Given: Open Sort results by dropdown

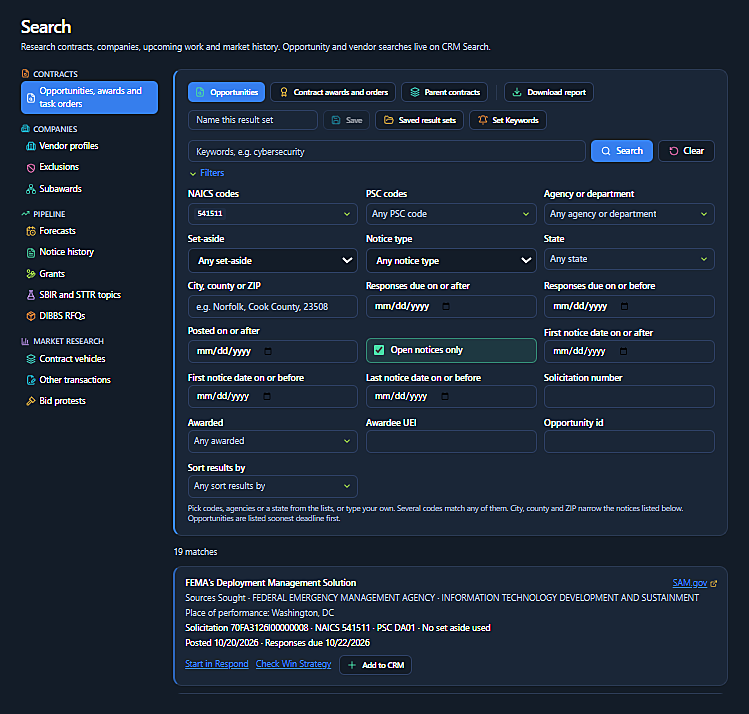Looking at the screenshot, I should [x=273, y=486].
